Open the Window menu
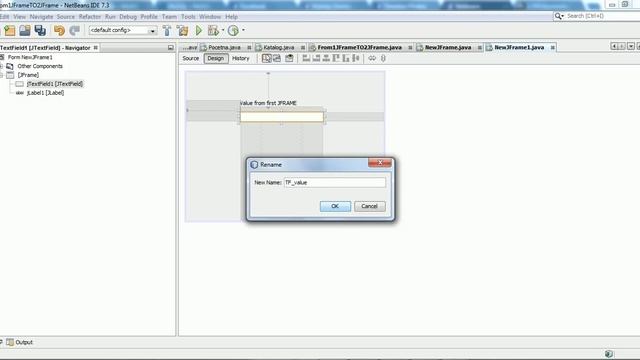This screenshot has width=640, height=360. point(210,17)
